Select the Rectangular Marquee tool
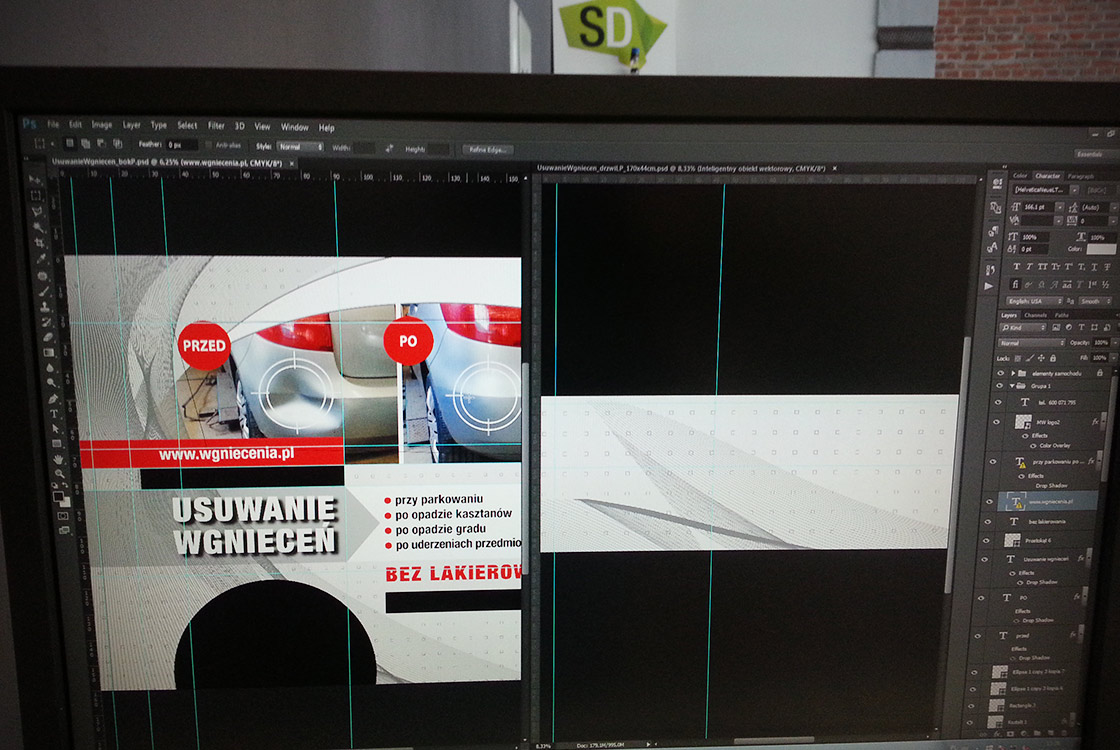 [x=35, y=195]
